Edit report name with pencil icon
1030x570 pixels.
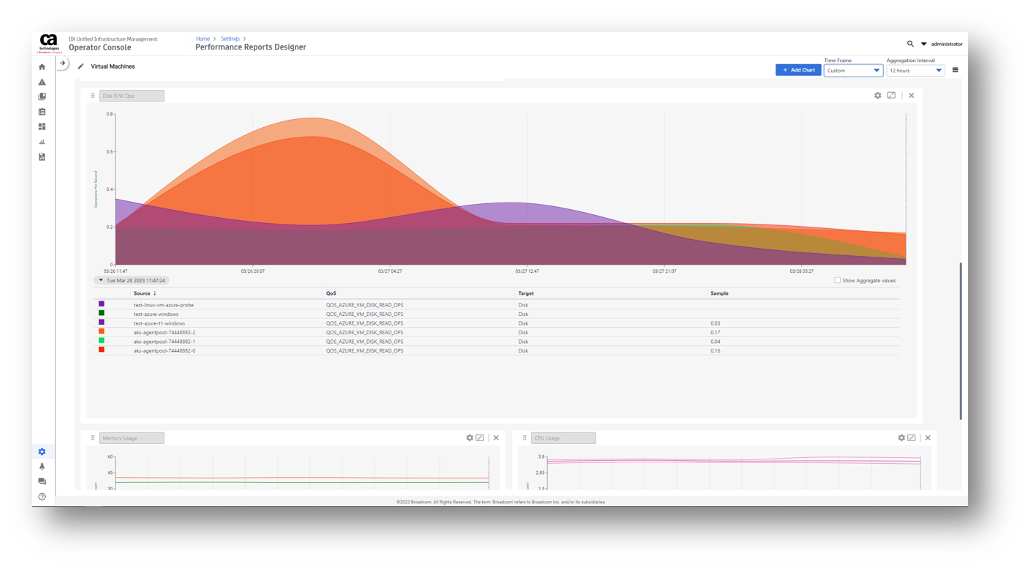click(81, 67)
